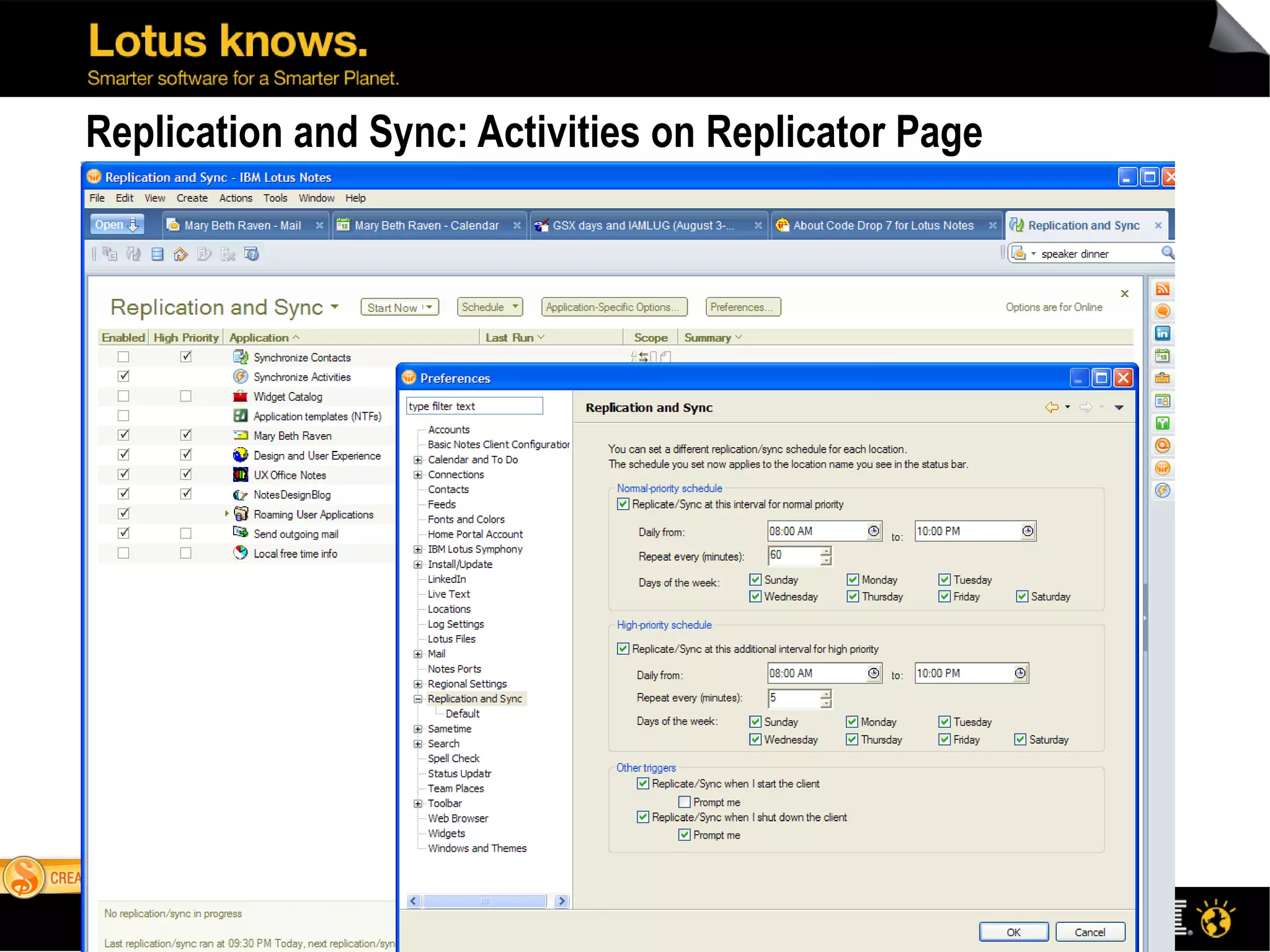Click OK in Preferences dialog
The height and width of the screenshot is (952, 1270).
pos(1014,932)
